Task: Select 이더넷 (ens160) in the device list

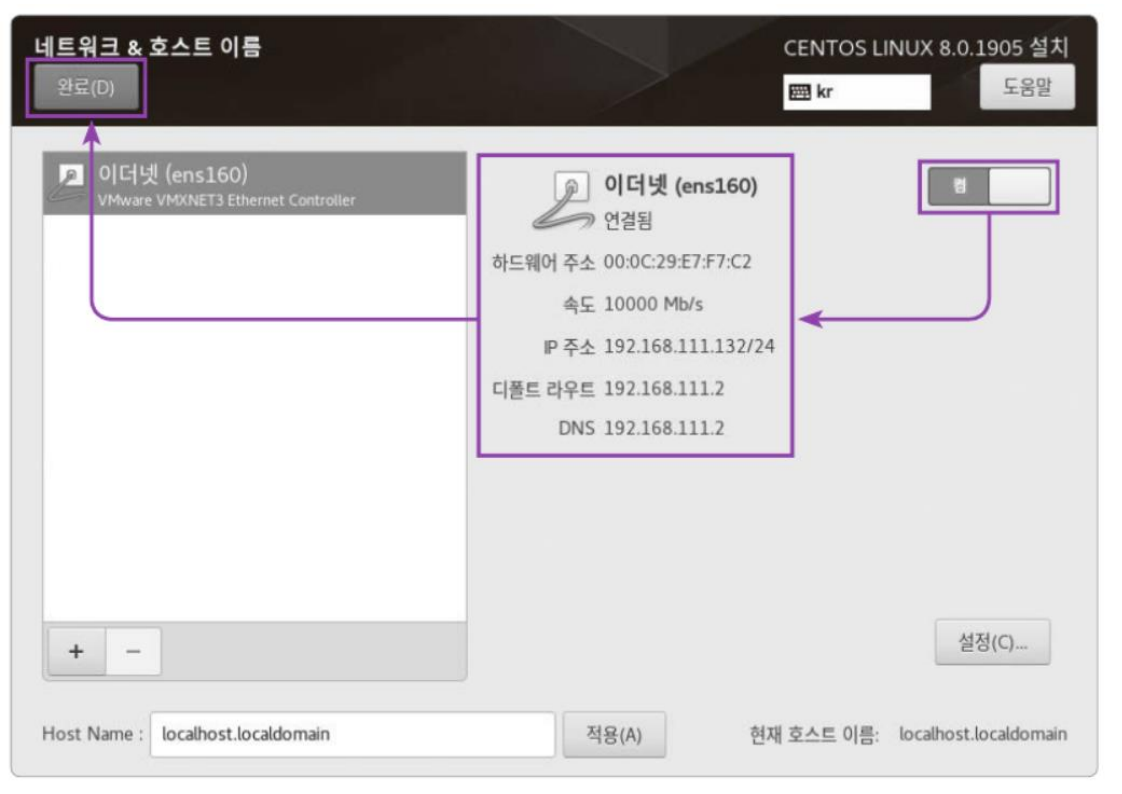Action: pyautogui.click(x=255, y=183)
